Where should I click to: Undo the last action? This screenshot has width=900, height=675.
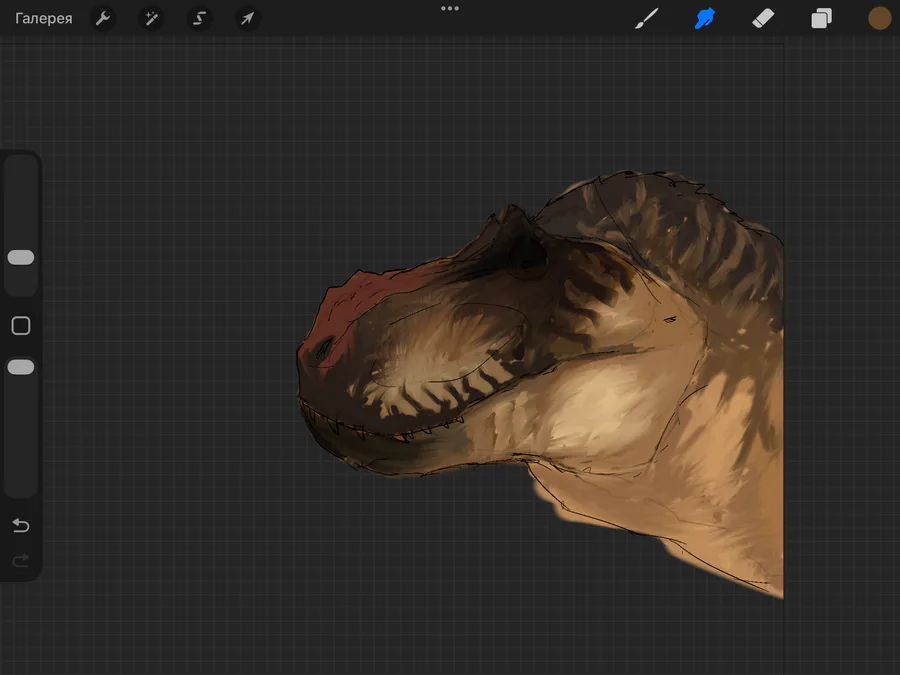click(x=21, y=526)
